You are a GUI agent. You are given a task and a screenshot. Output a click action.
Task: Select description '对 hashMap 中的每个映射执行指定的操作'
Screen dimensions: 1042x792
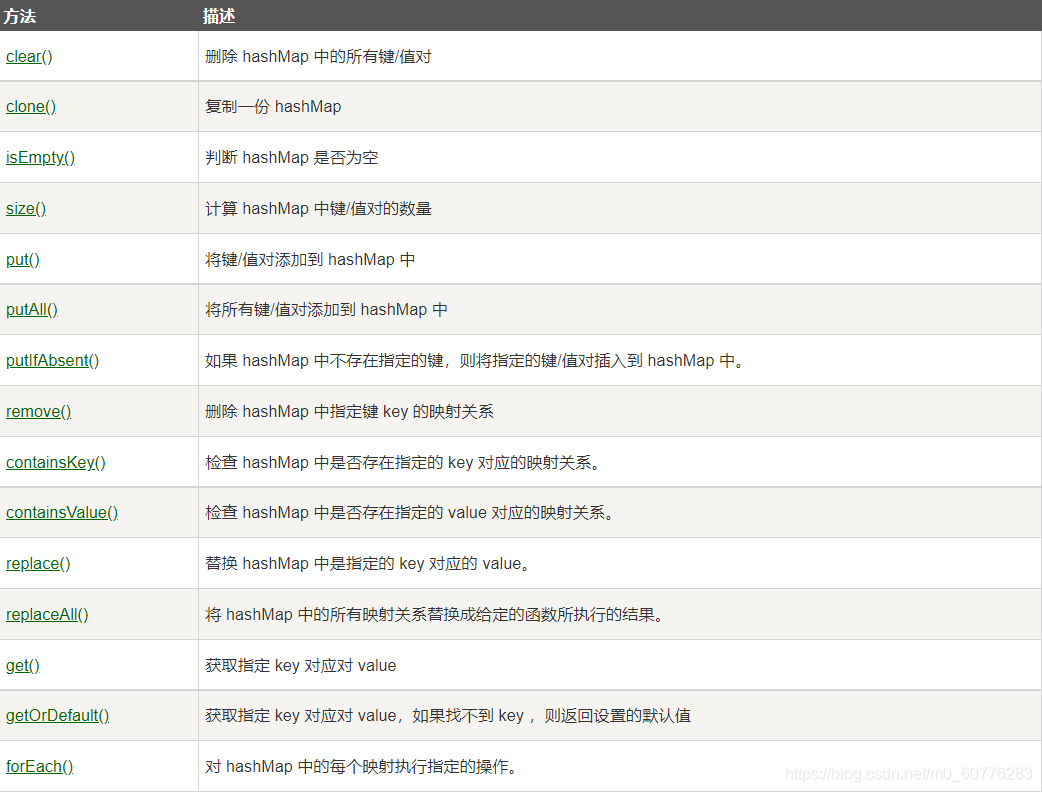361,766
